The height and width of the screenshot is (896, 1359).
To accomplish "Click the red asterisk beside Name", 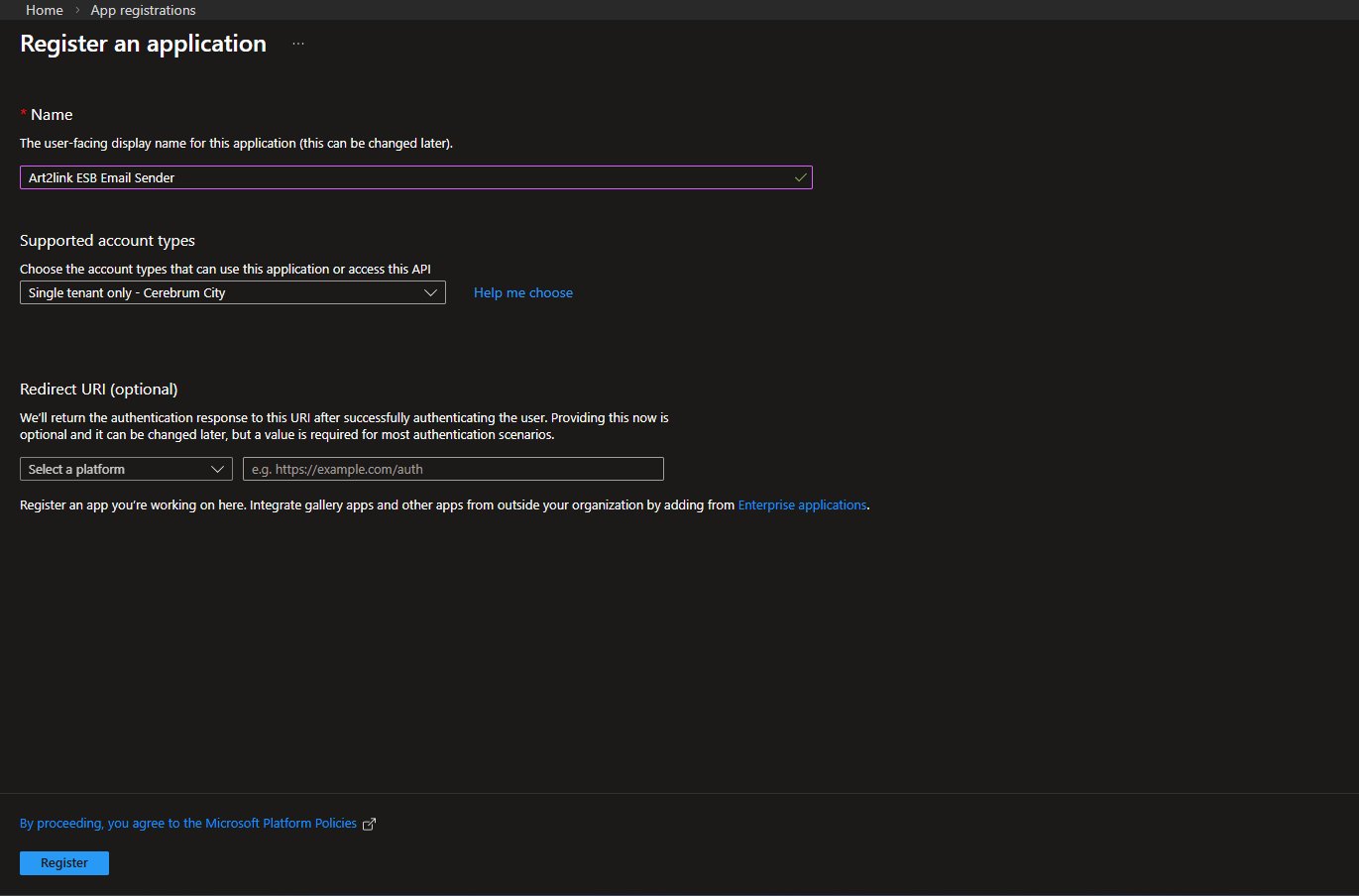I will tap(22, 113).
